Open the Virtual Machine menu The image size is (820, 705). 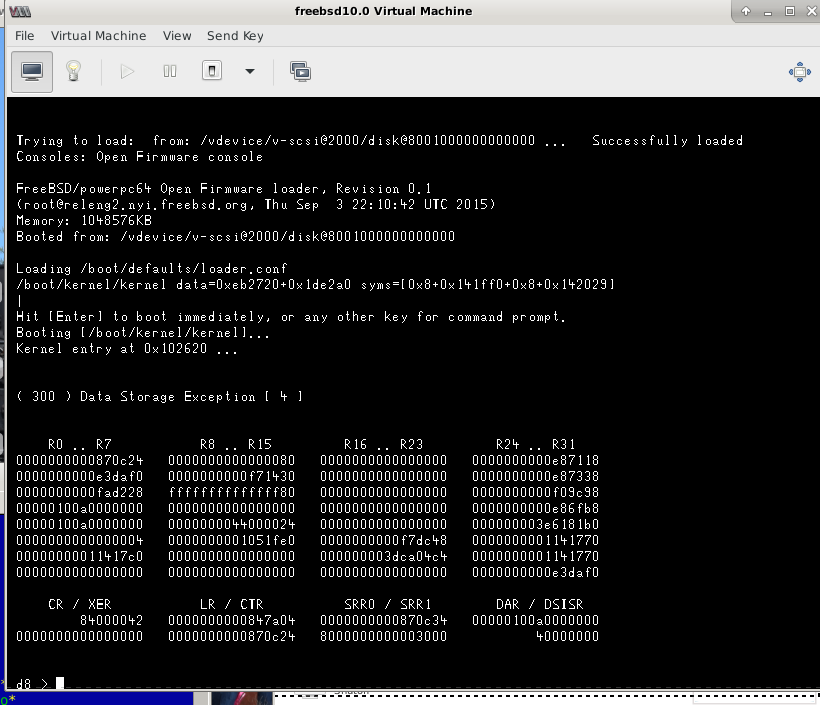[98, 36]
